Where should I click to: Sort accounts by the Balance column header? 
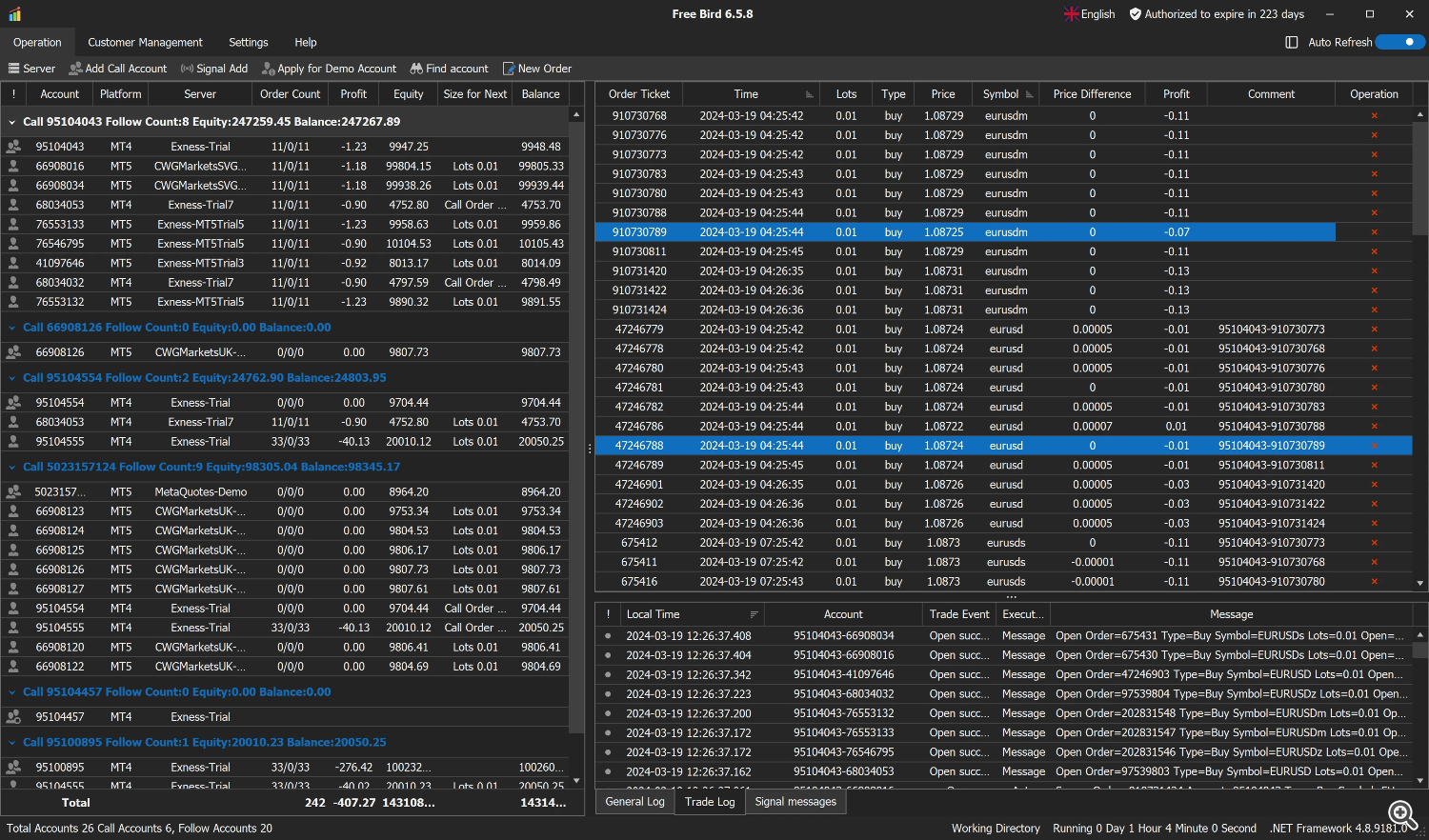[540, 94]
